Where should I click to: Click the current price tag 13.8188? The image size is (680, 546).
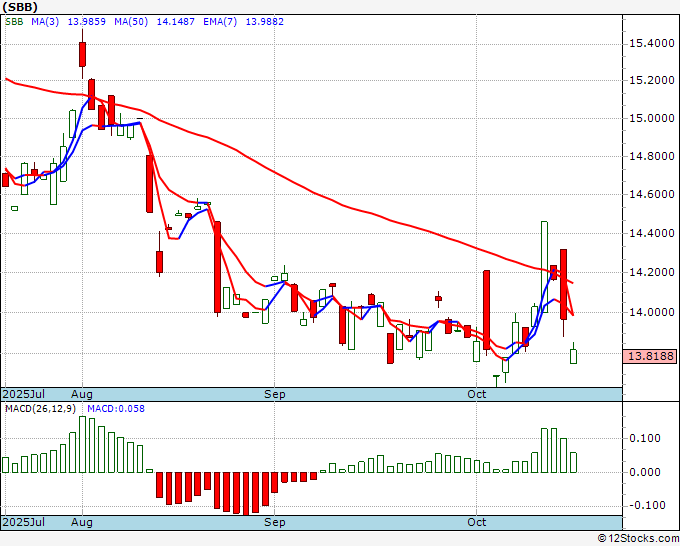[650, 356]
